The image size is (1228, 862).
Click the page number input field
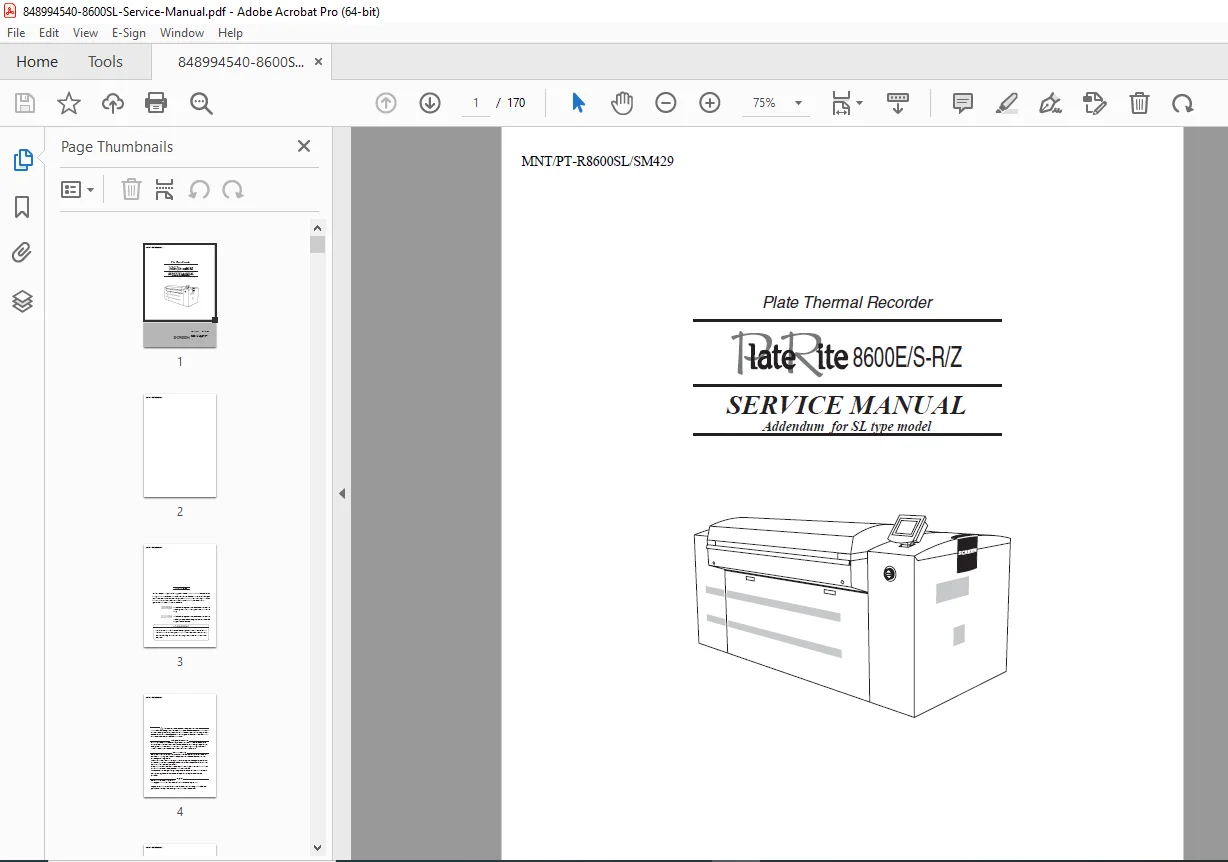[x=476, y=103]
